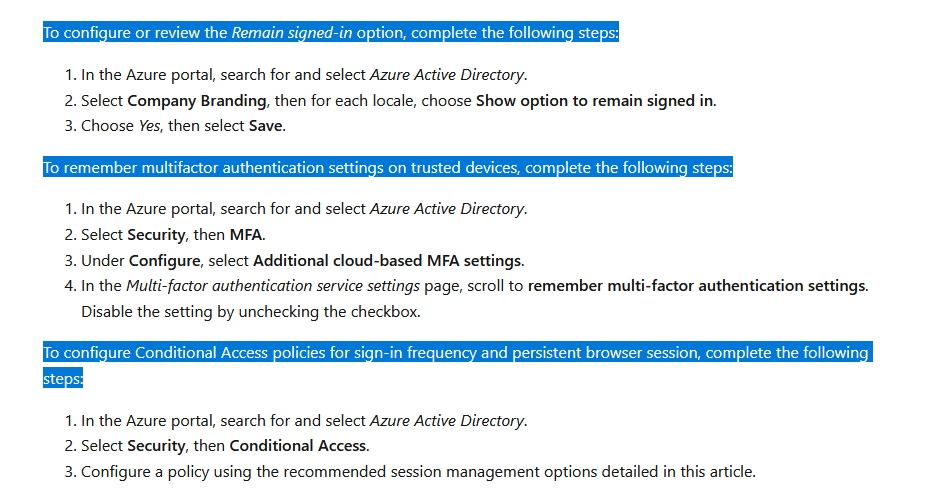
Task: Click 'Configure a policy using the recommended' line
Action: click(418, 472)
